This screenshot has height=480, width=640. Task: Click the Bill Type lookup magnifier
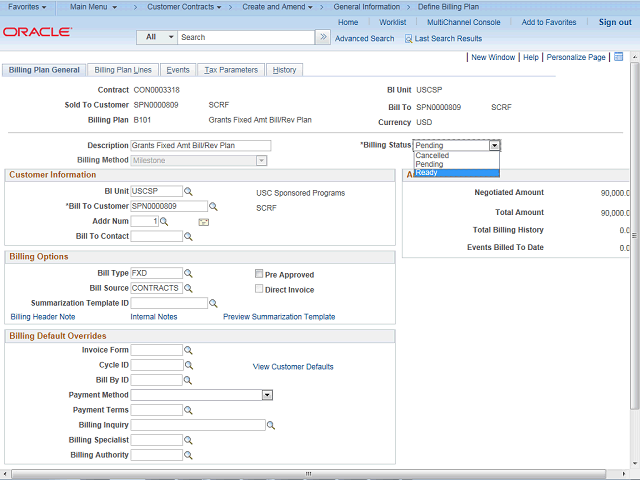click(x=188, y=273)
